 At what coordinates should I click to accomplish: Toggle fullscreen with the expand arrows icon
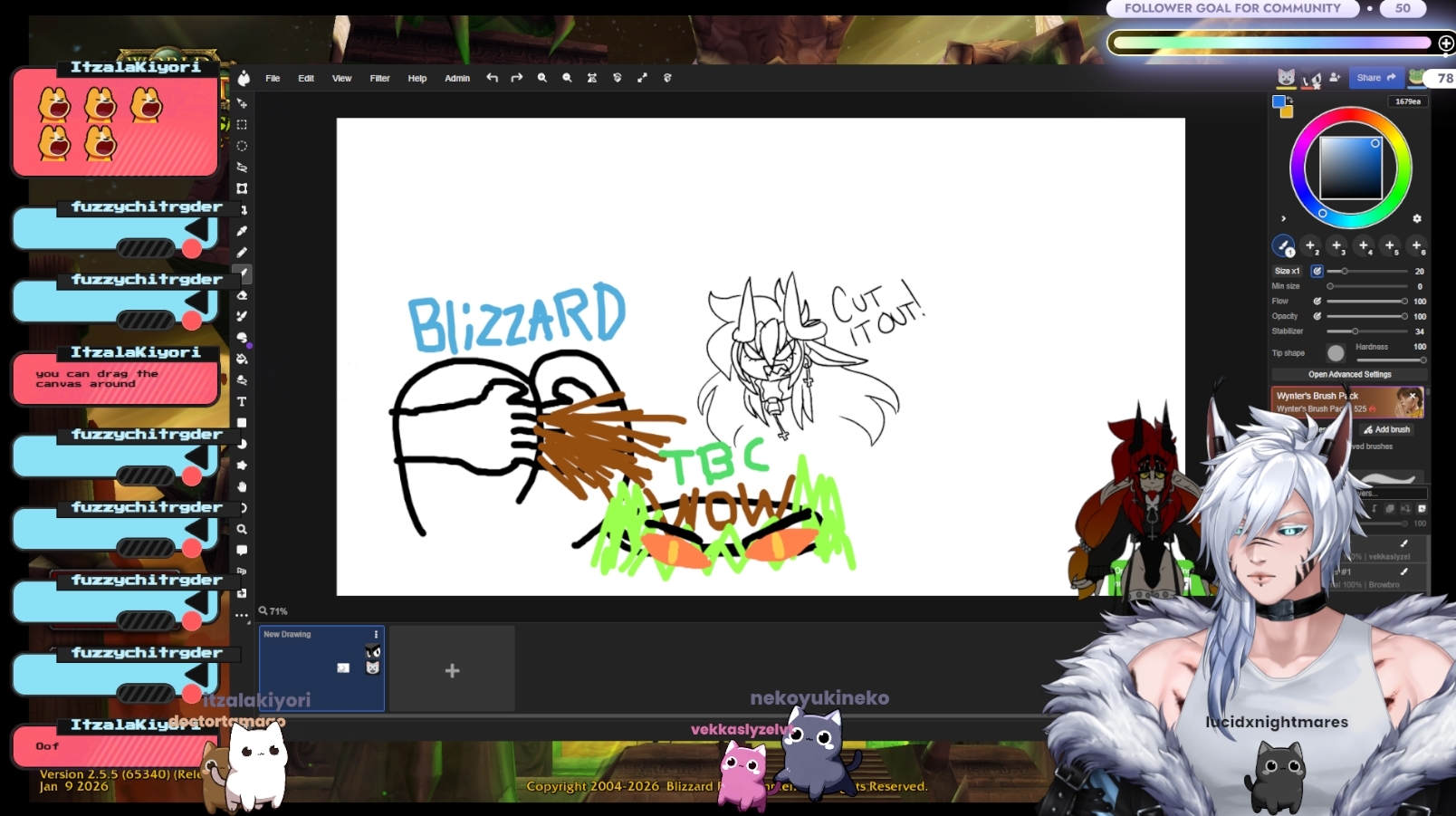642,78
